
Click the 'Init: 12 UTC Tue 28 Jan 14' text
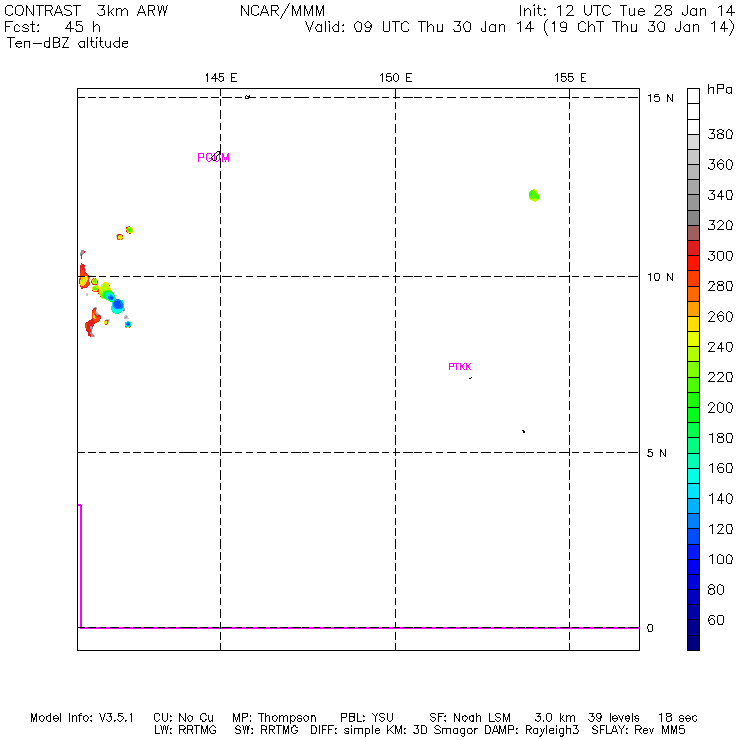coord(627,10)
